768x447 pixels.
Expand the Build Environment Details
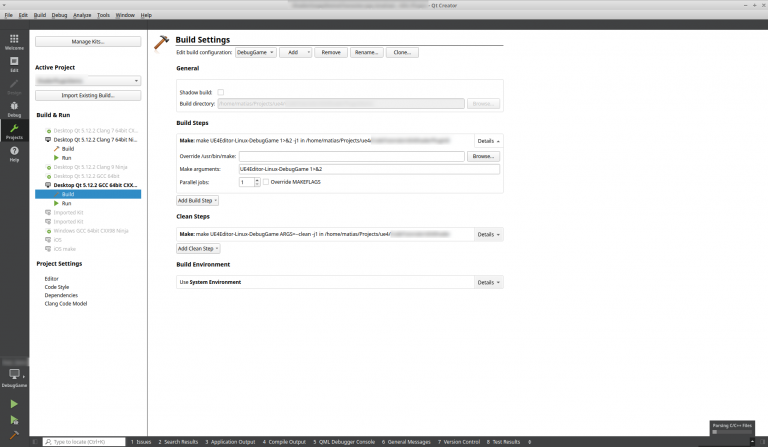(x=488, y=282)
